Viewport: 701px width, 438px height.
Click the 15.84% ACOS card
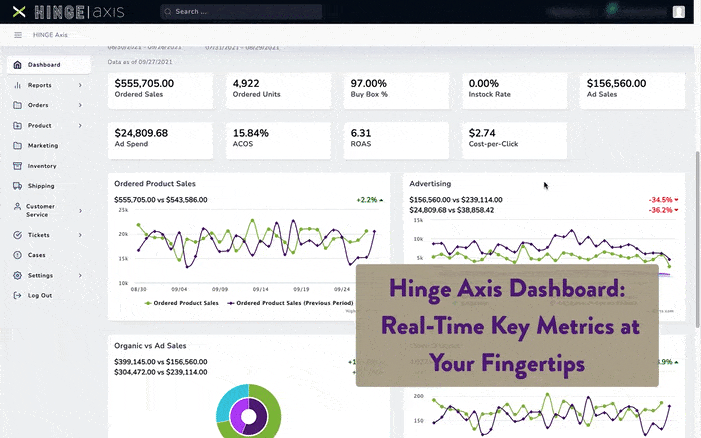[x=278, y=140]
